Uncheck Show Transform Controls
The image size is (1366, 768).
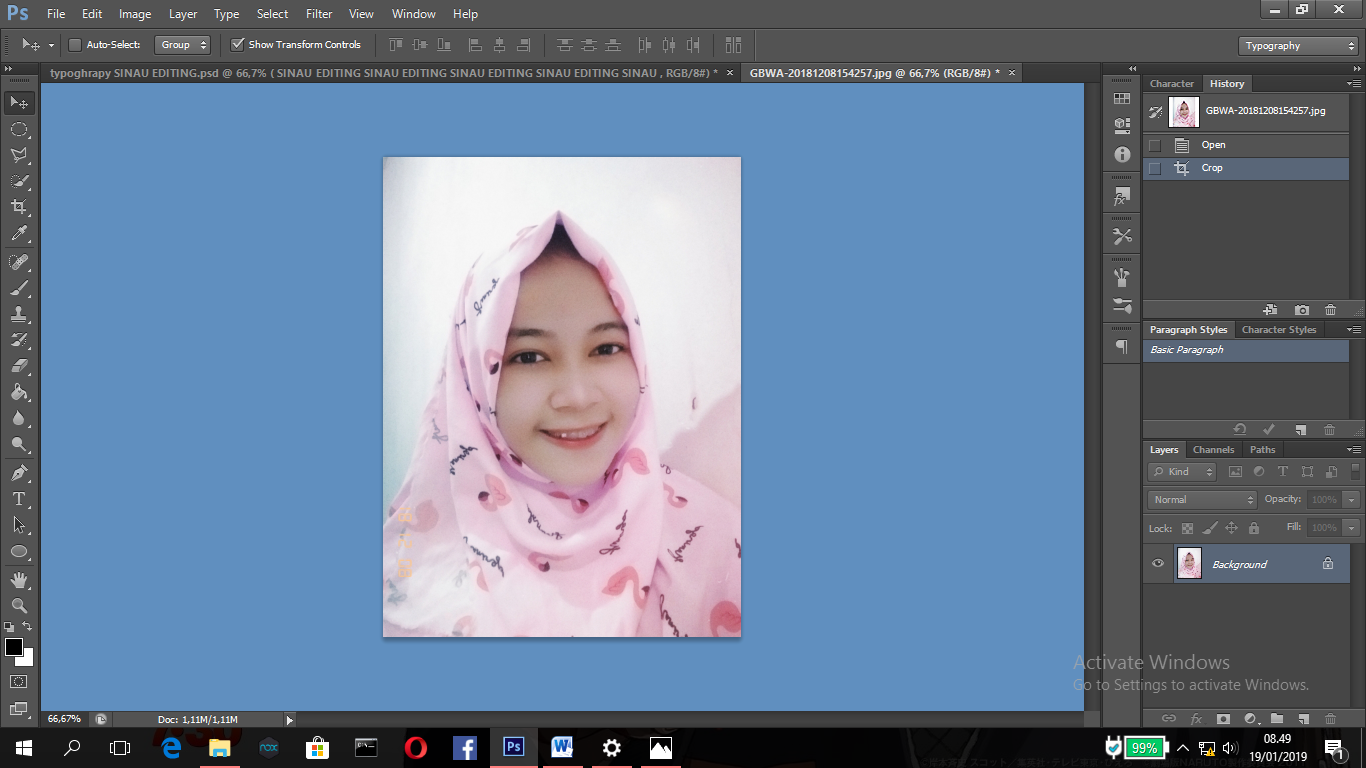coord(238,44)
